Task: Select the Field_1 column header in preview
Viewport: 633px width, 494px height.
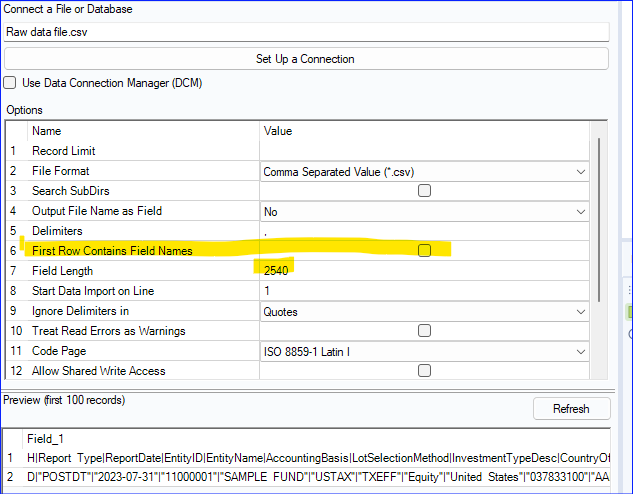Action: click(46, 438)
